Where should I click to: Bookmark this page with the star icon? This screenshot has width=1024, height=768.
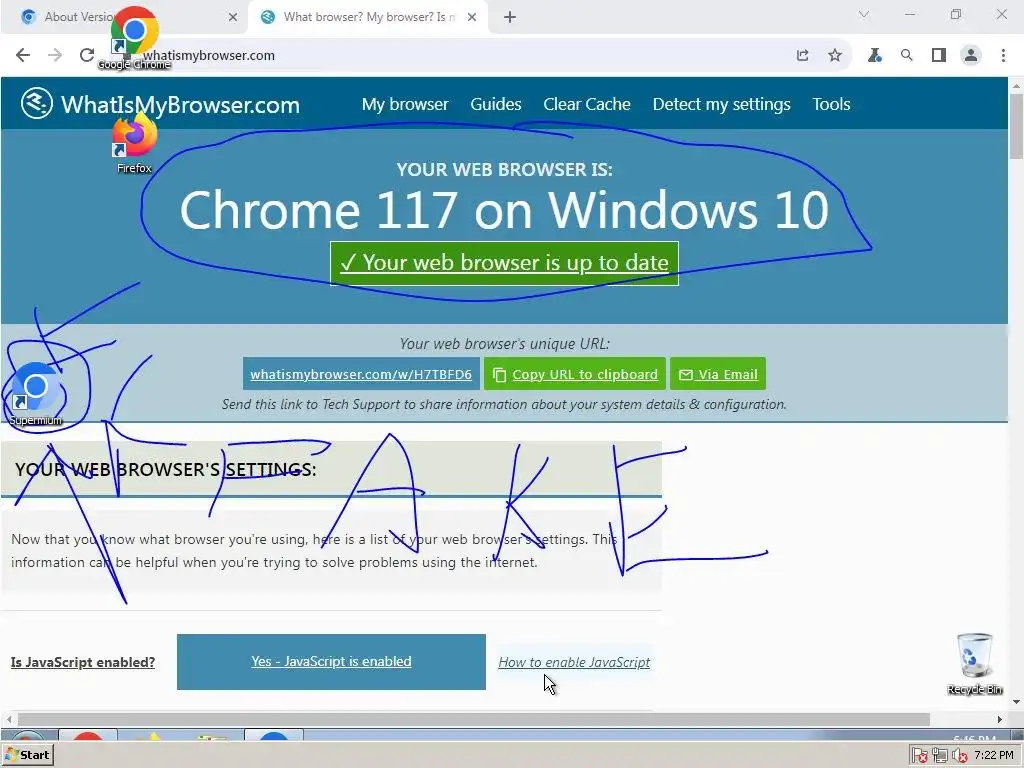(835, 56)
